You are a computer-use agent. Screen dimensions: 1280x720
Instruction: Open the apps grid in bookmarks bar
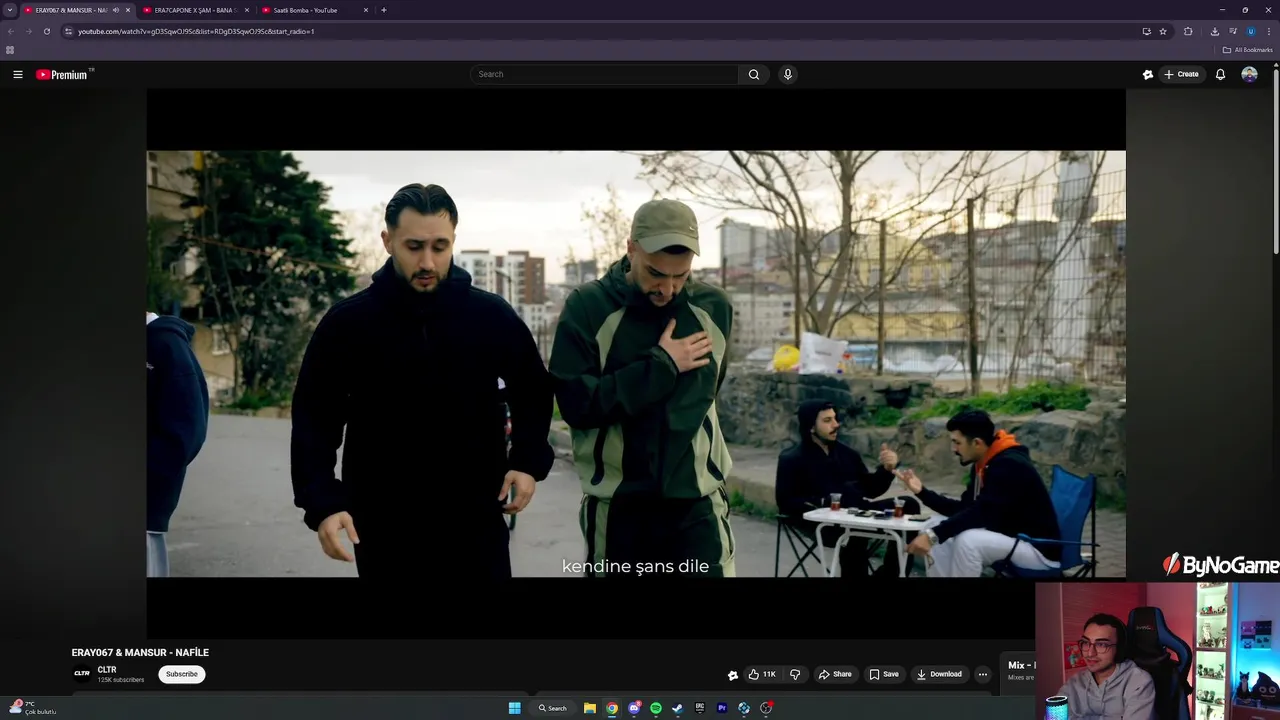[10, 50]
